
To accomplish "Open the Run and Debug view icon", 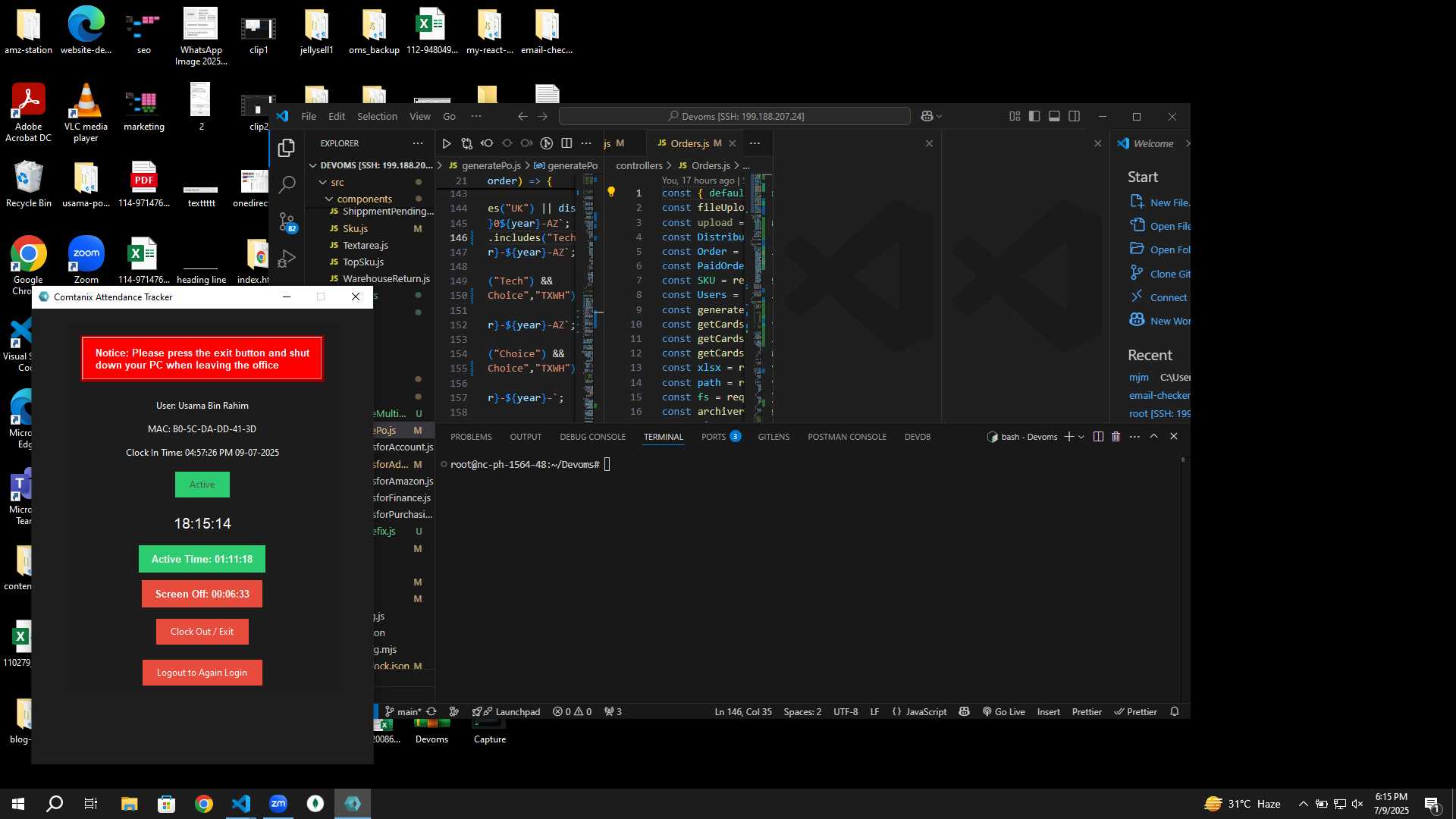I will click(287, 259).
